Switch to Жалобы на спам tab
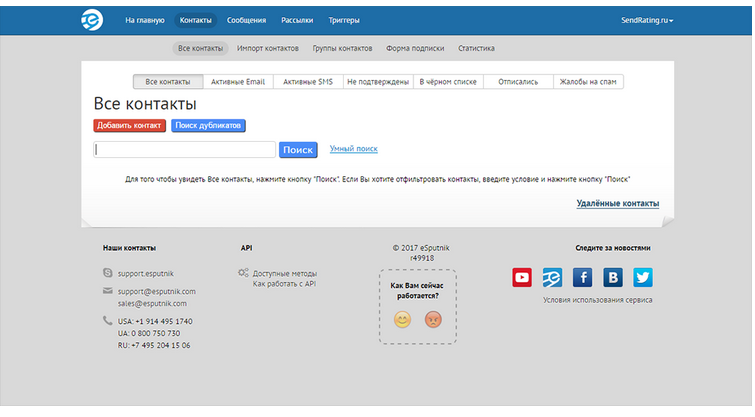The width and height of the screenshot is (755, 417). (588, 82)
